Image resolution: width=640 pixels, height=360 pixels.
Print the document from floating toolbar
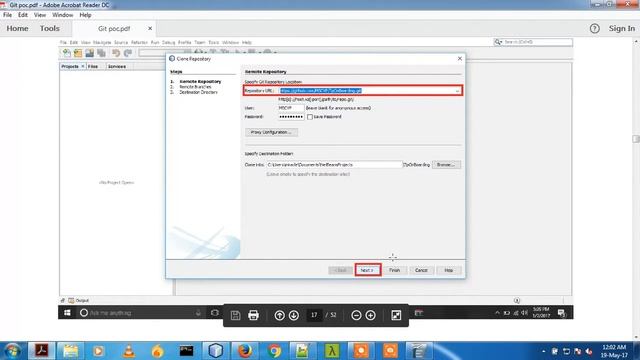tap(253, 315)
